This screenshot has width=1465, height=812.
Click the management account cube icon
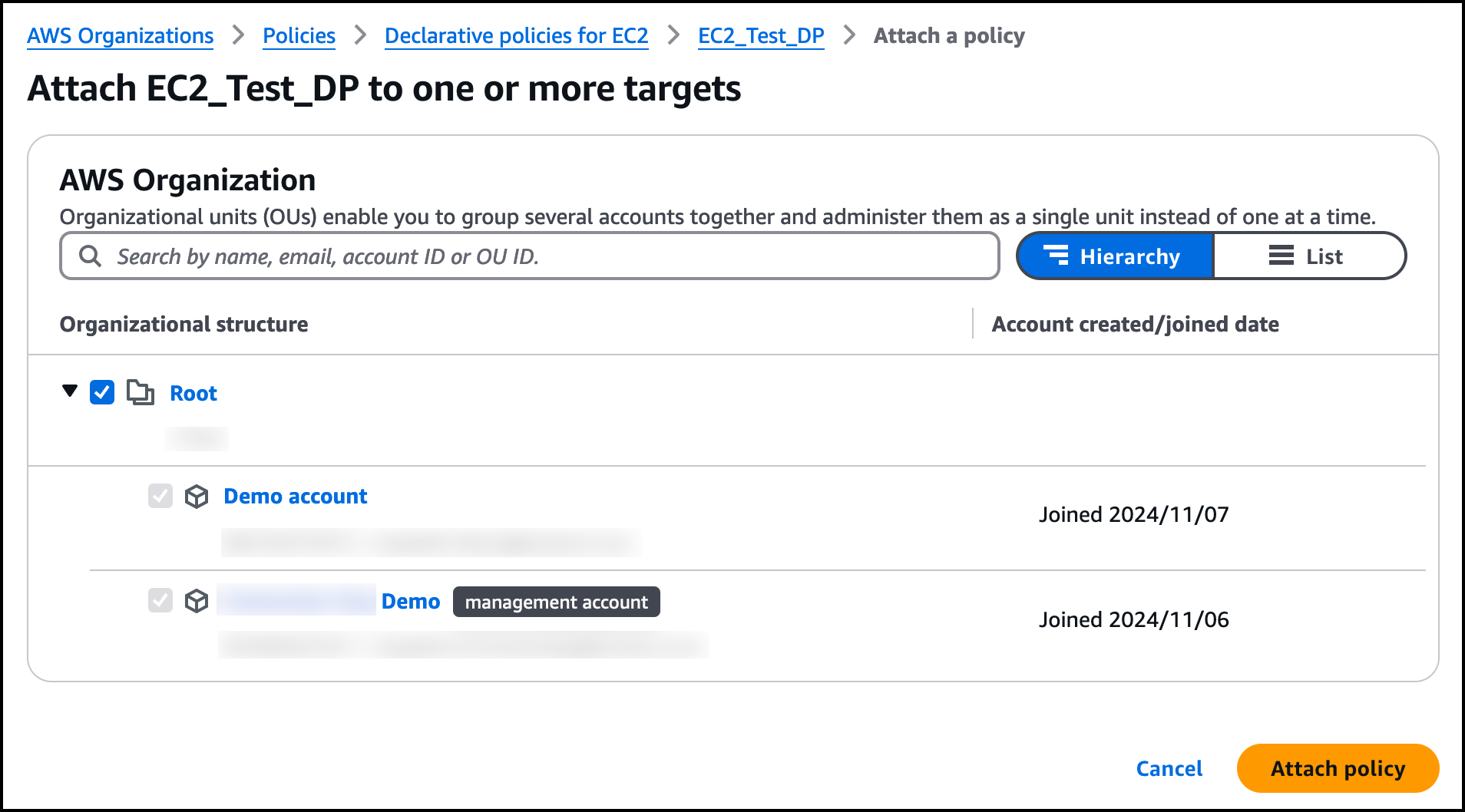pyautogui.click(x=197, y=601)
